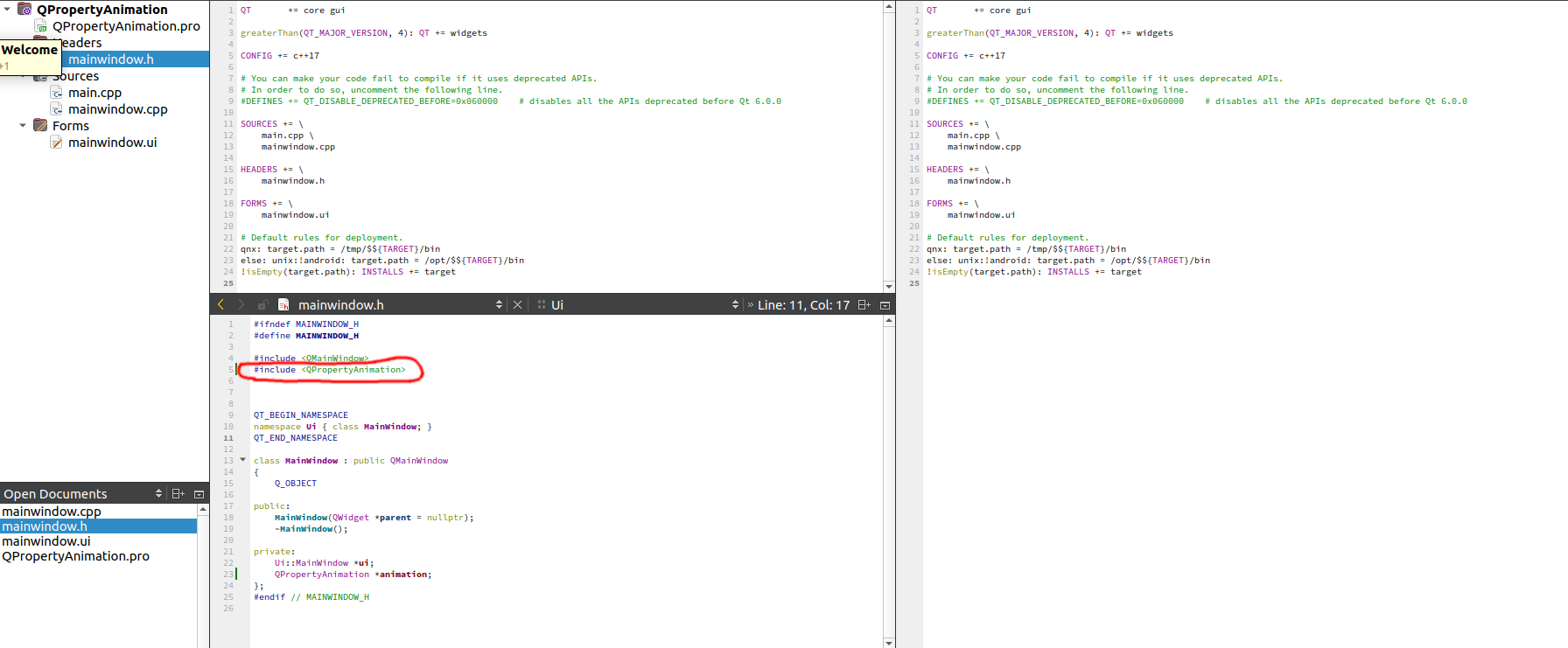
Task: Click the QPropertyAnimation project folder icon
Action: pos(25,10)
